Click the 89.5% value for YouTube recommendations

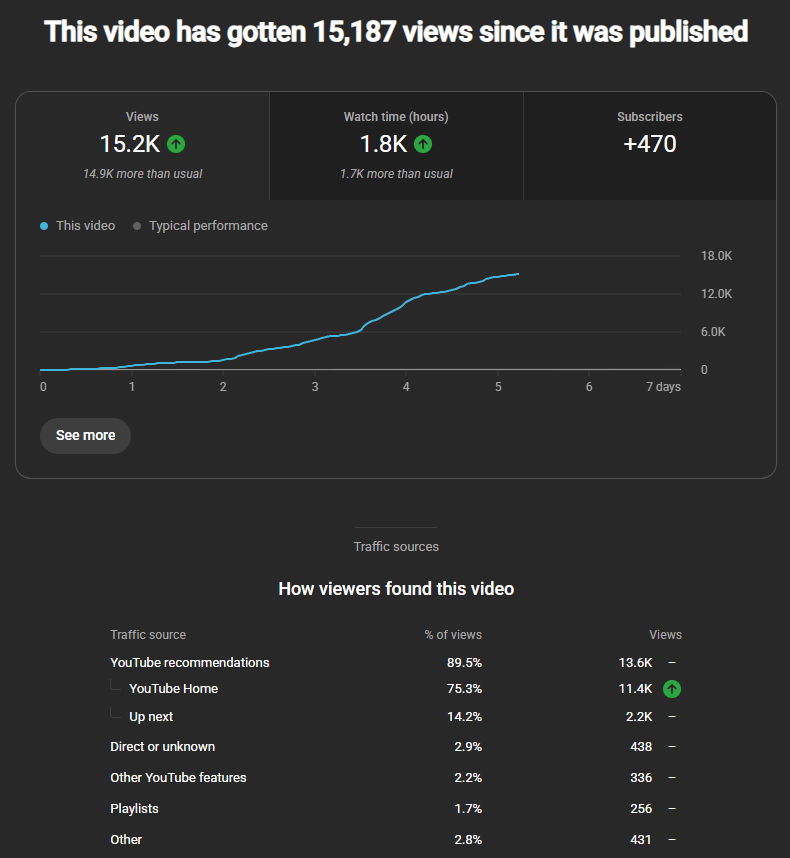pos(464,663)
